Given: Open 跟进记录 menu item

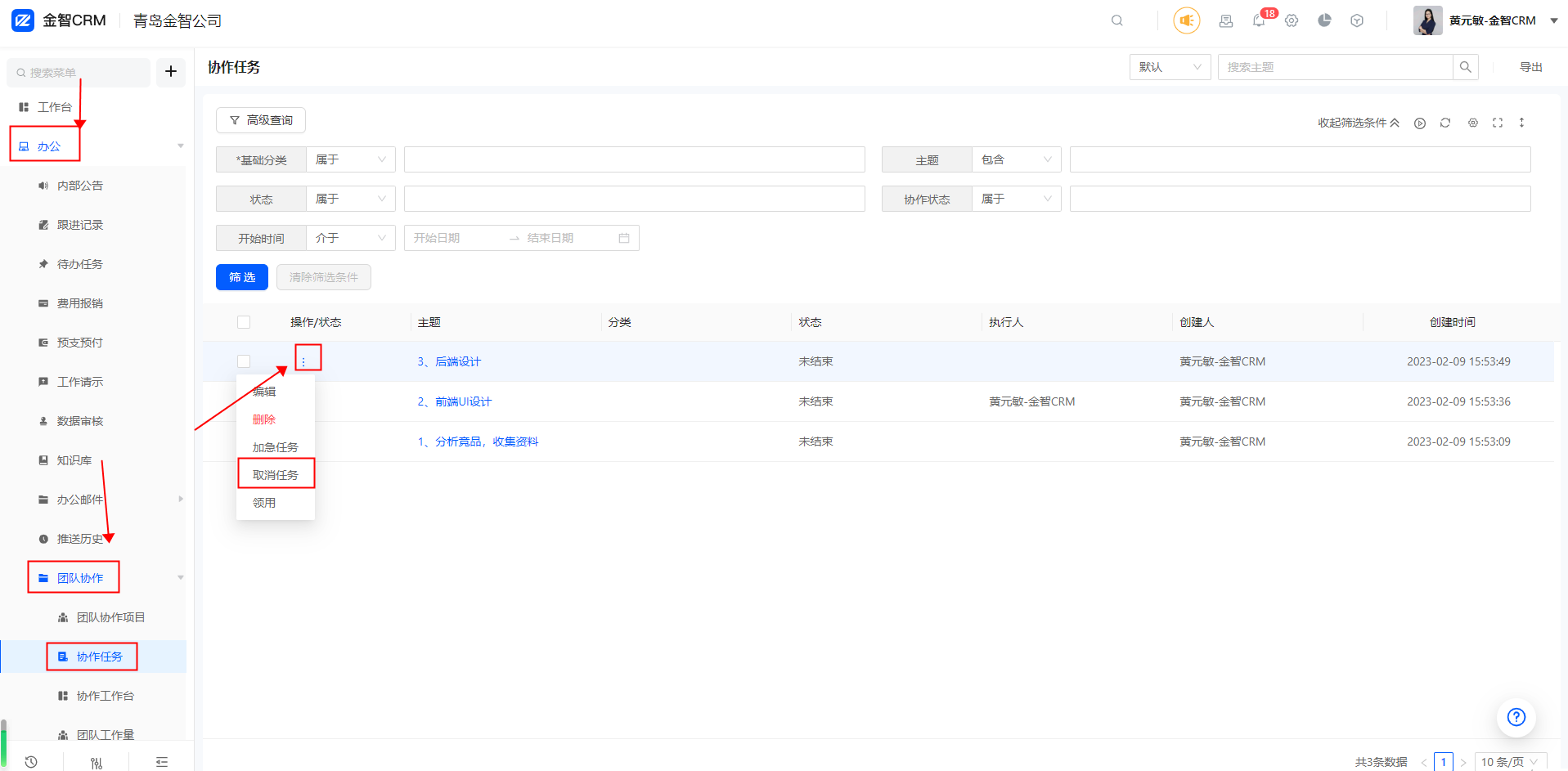Looking at the screenshot, I should click(x=80, y=225).
